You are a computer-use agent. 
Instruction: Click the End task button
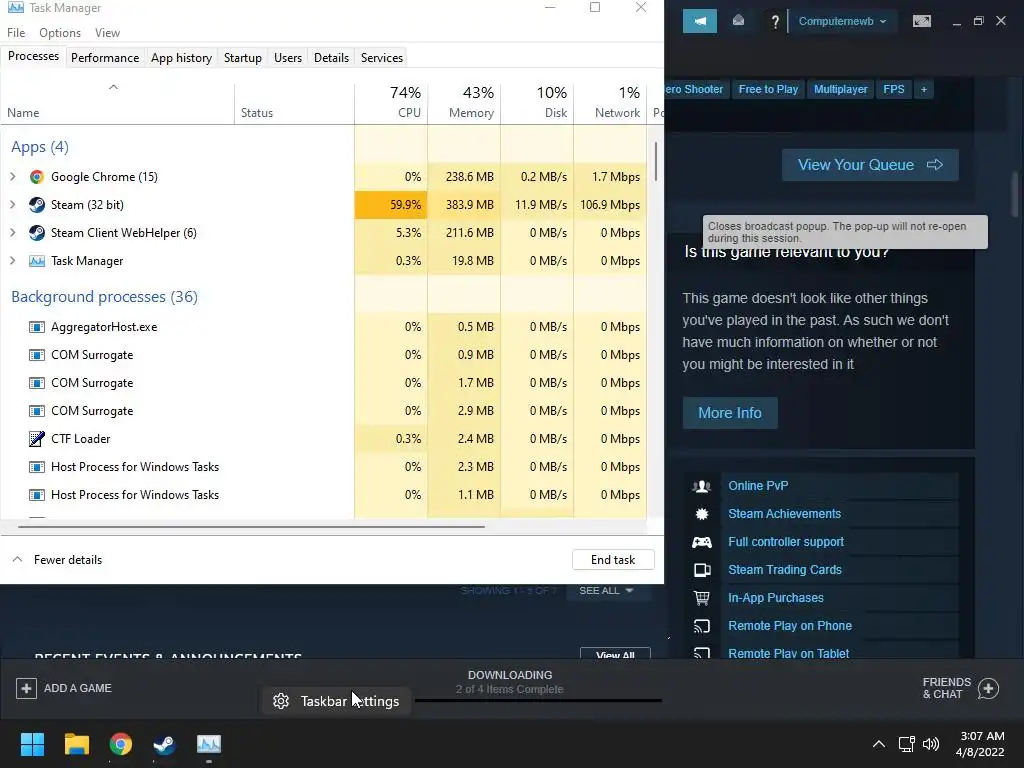tap(613, 560)
